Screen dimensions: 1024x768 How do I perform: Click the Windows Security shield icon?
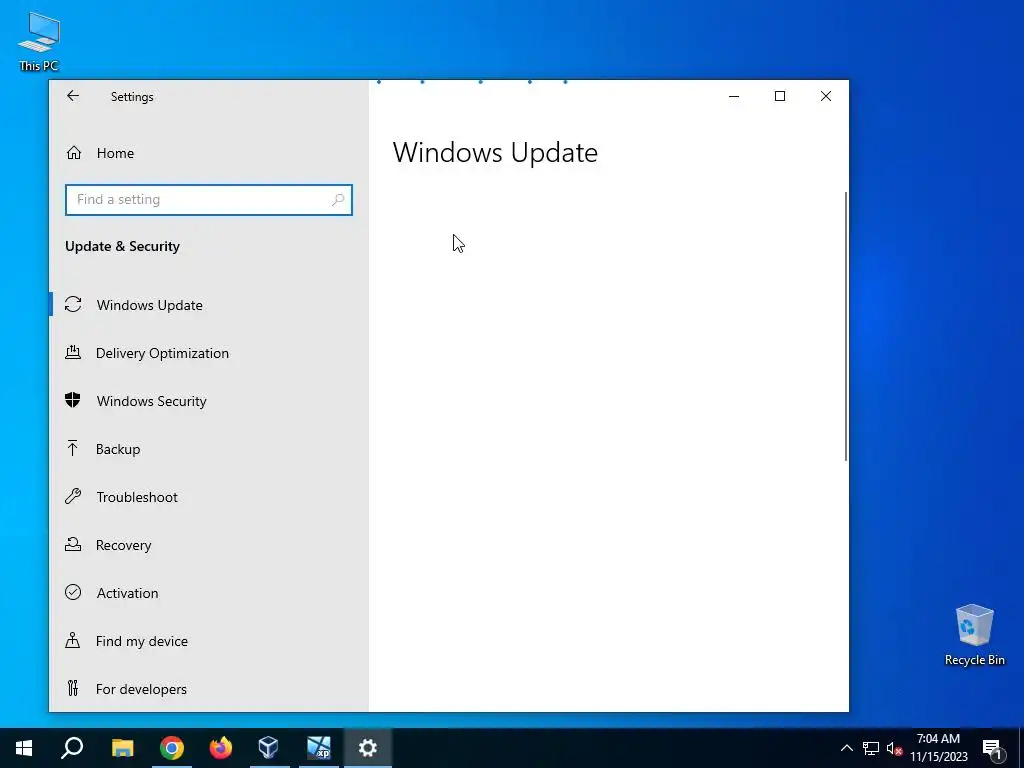(x=72, y=400)
